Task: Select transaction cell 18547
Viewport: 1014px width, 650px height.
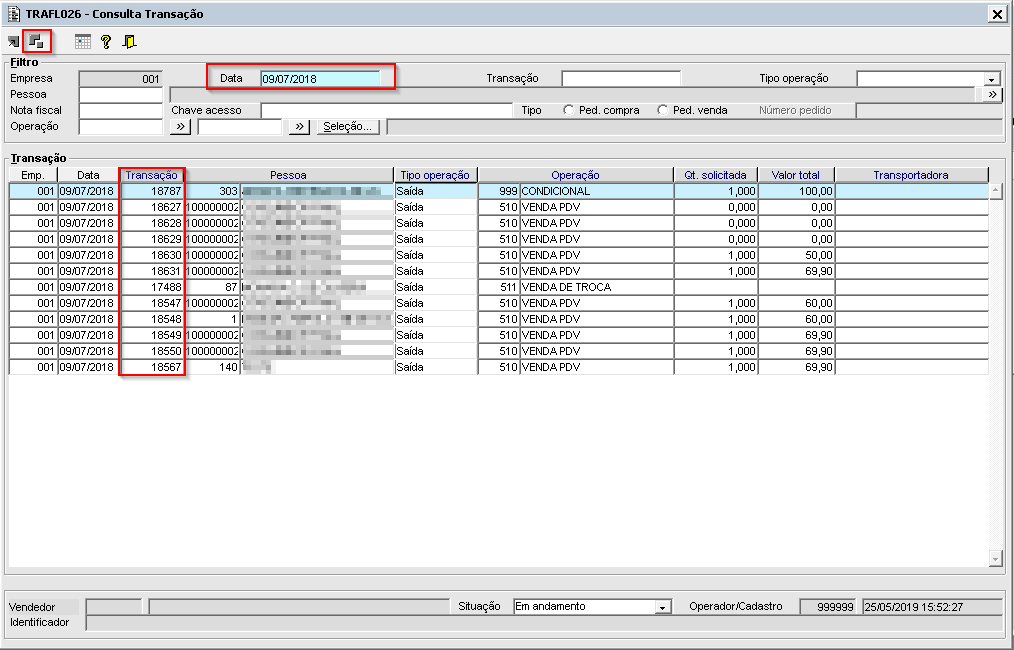Action: 152,303
